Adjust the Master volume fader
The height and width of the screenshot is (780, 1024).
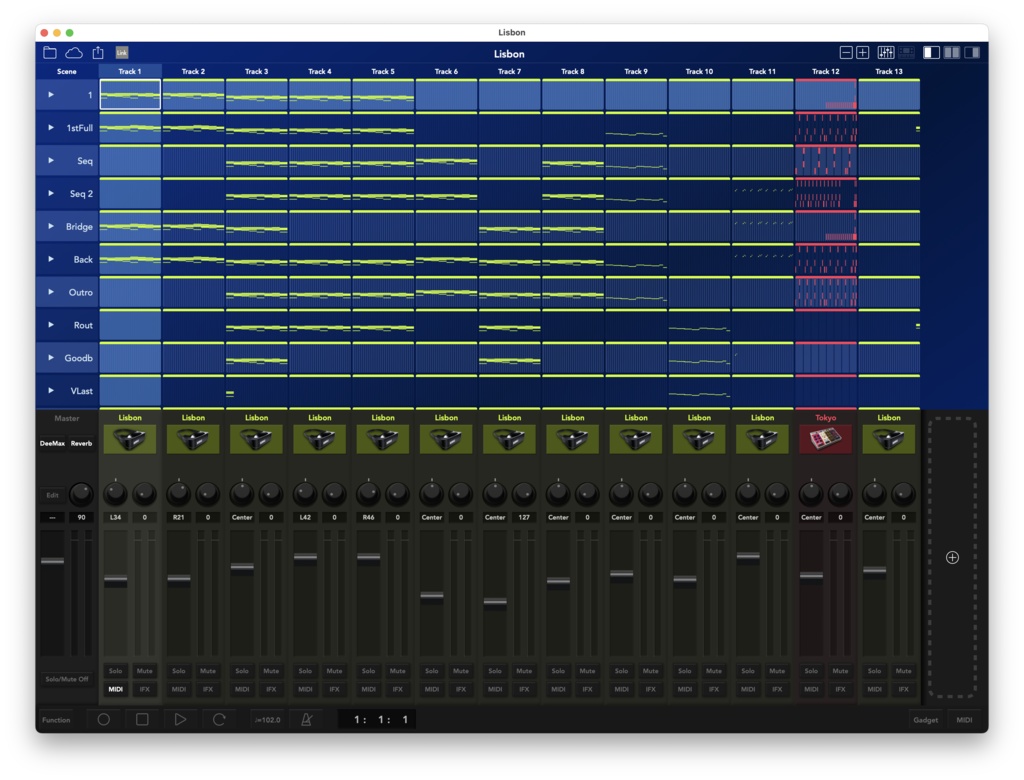[53, 560]
